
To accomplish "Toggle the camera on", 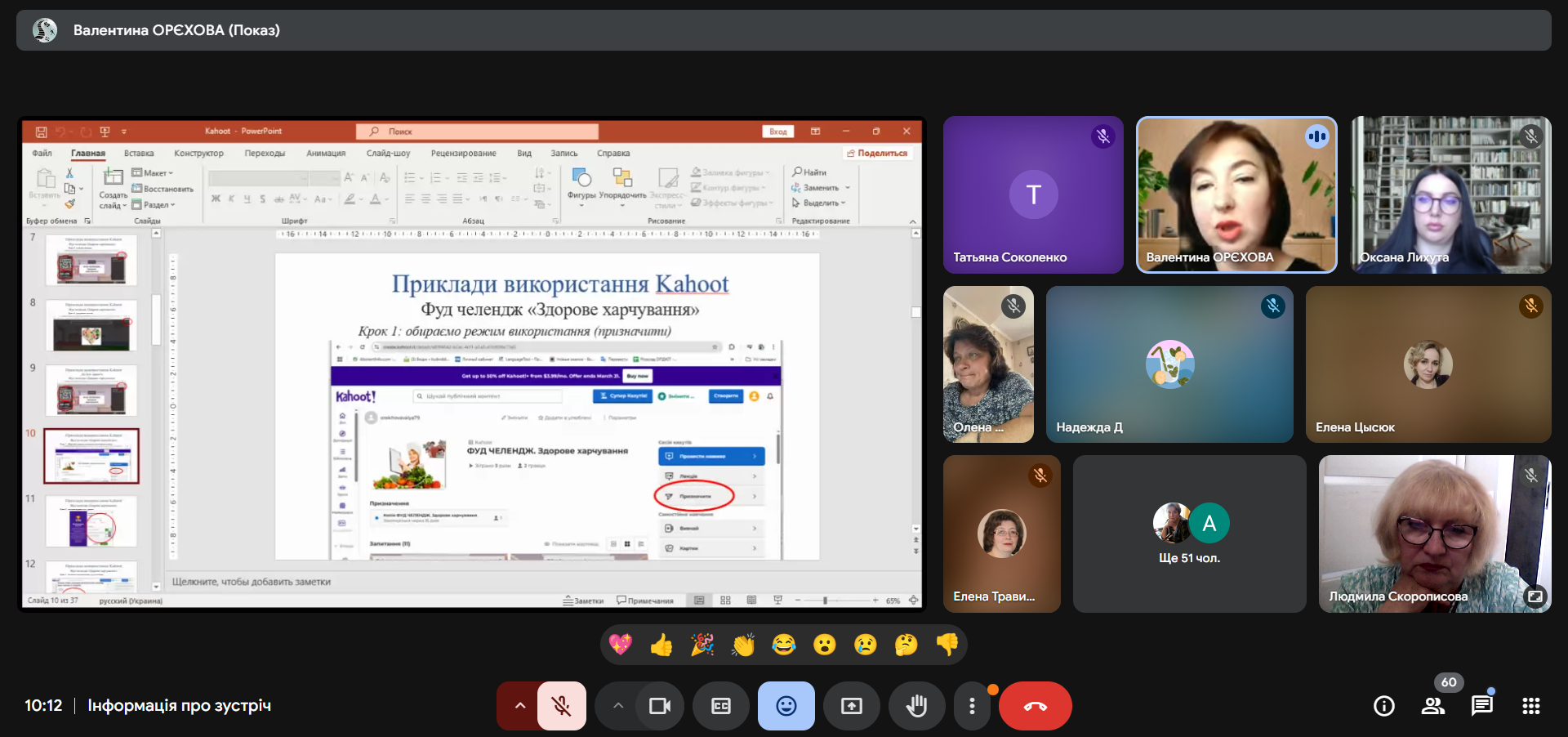I will (659, 706).
